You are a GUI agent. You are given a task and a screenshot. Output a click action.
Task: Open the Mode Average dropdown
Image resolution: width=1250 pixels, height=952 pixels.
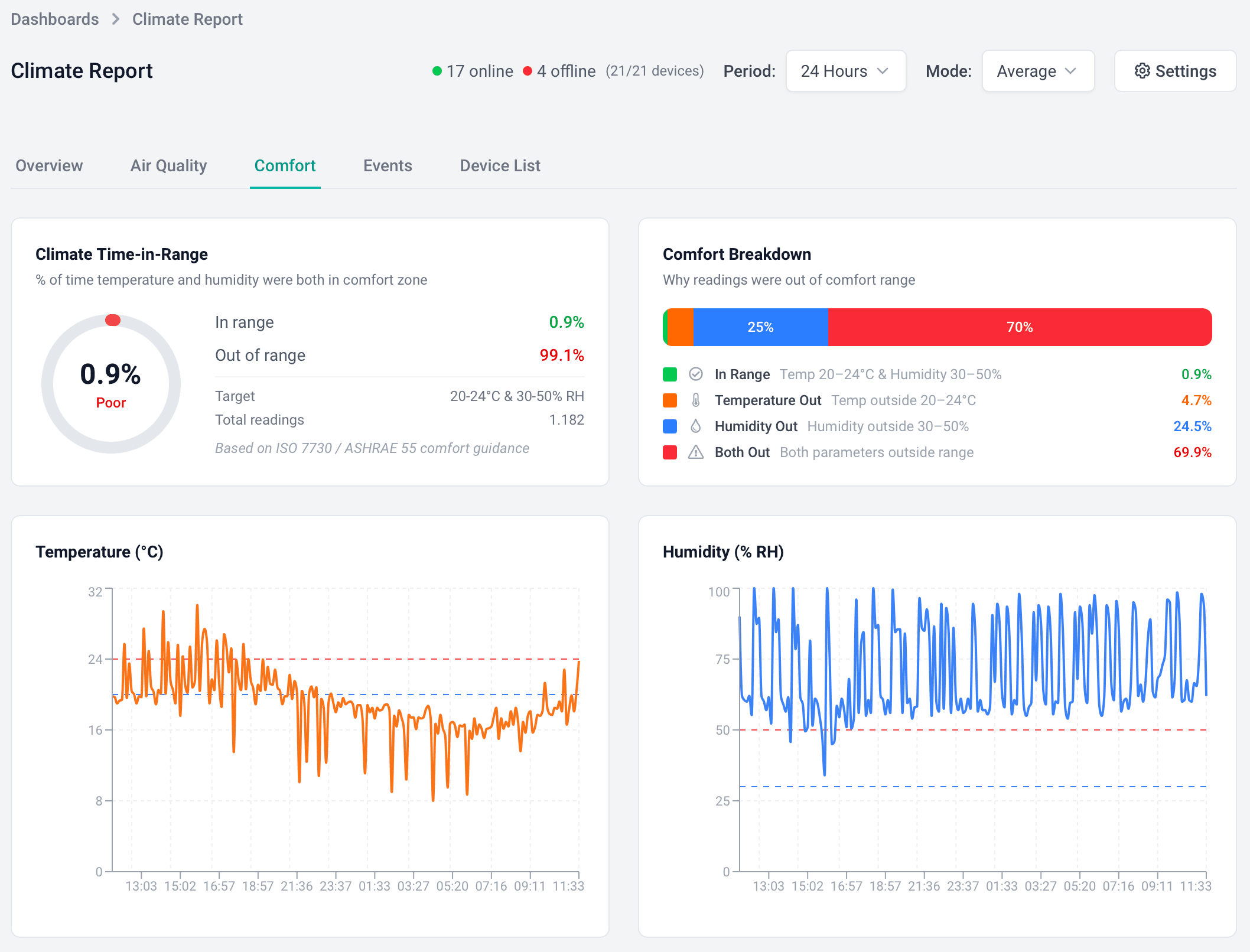click(1038, 71)
